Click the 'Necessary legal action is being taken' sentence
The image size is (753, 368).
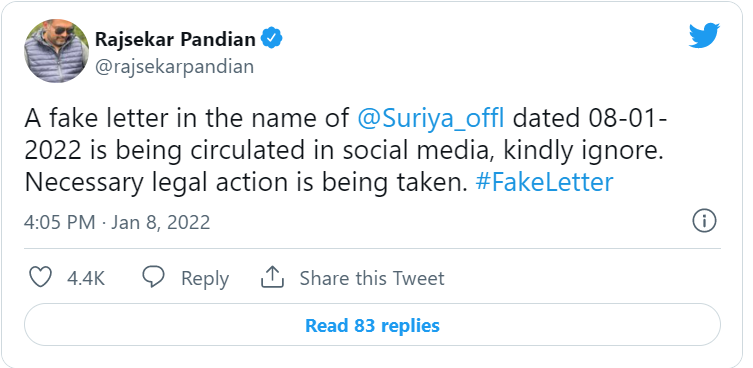(246, 183)
